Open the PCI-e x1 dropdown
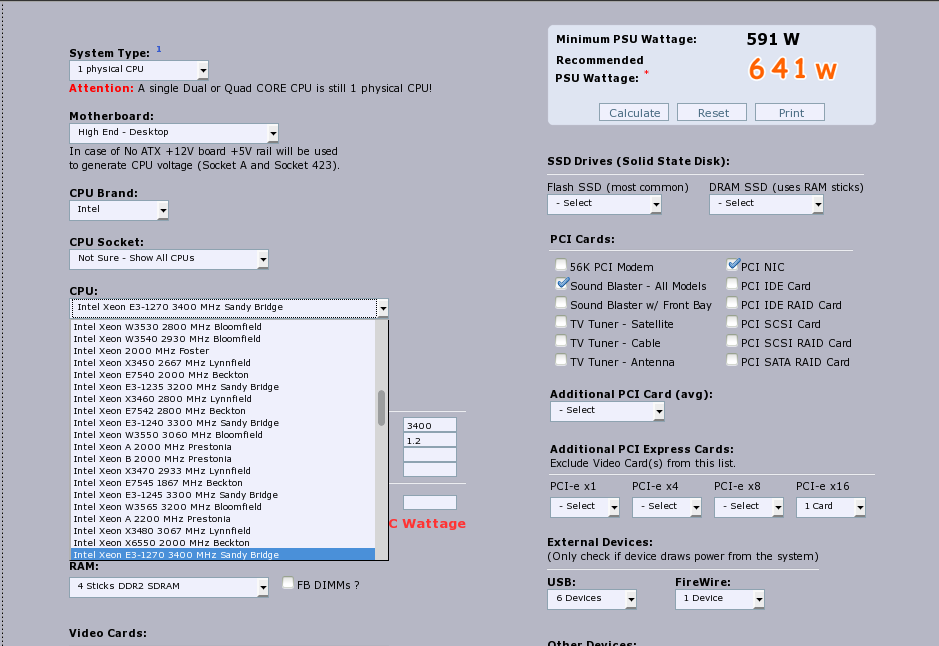939x646 pixels. [x=584, y=507]
